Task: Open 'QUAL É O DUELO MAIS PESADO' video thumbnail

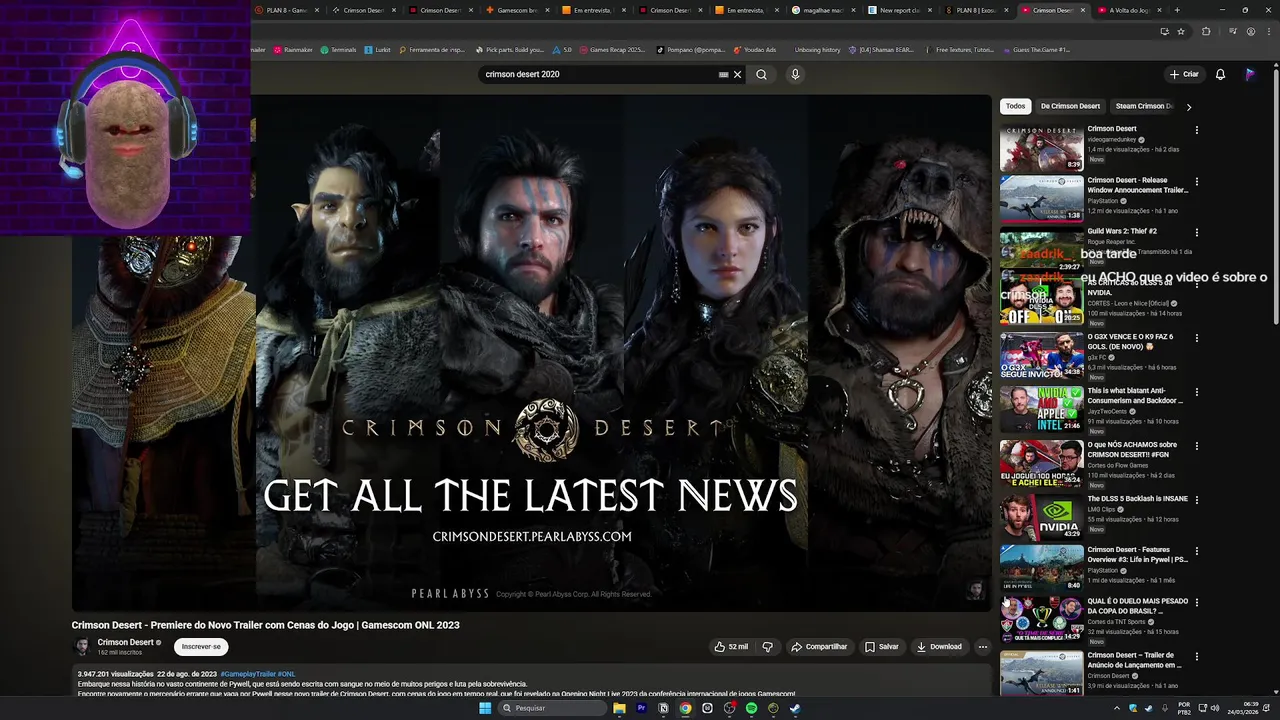Action: (x=1041, y=619)
